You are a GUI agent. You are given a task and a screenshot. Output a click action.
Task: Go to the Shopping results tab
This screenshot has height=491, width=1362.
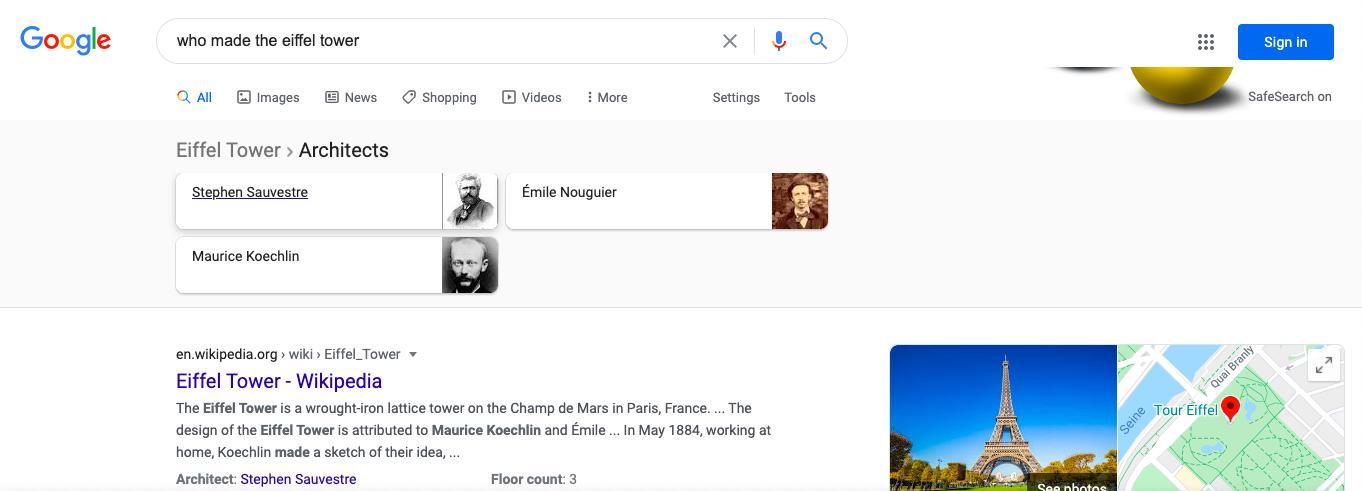pos(439,97)
